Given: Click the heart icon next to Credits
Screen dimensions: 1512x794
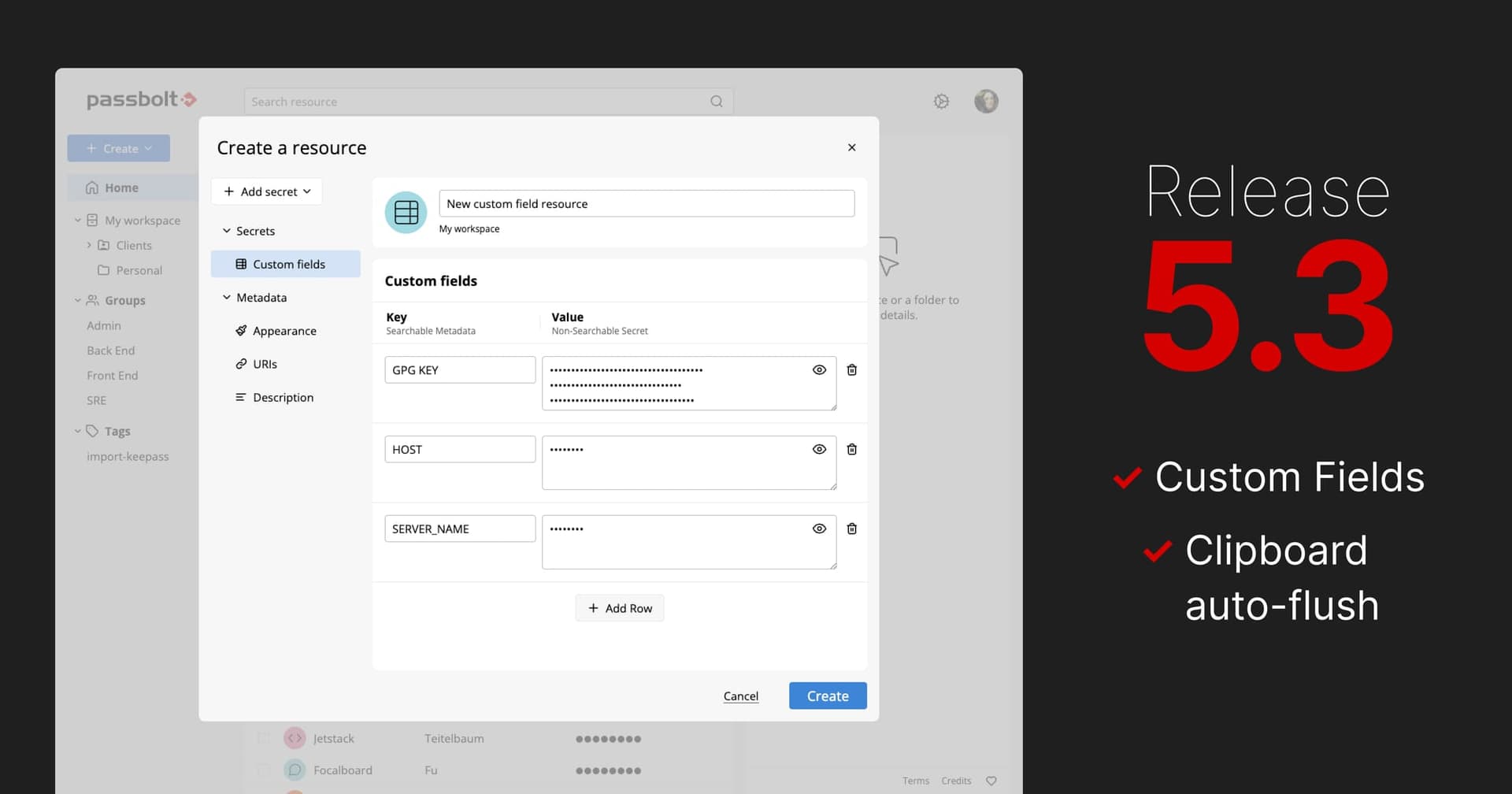Looking at the screenshot, I should [991, 781].
